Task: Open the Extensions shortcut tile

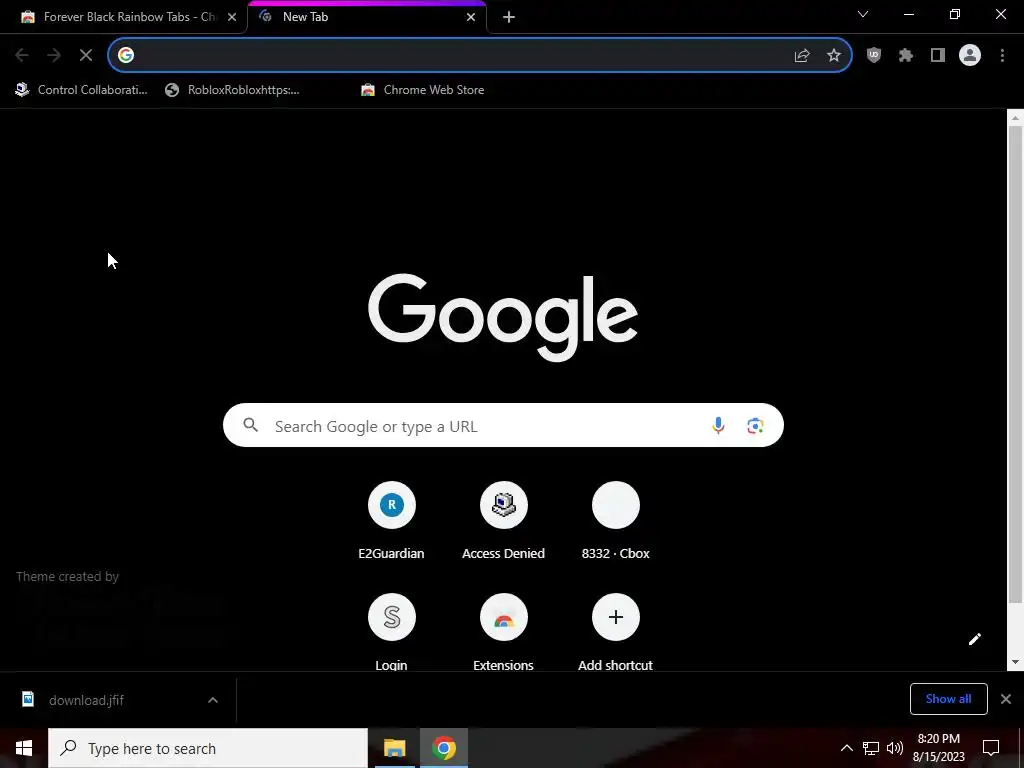Action: [x=504, y=632]
